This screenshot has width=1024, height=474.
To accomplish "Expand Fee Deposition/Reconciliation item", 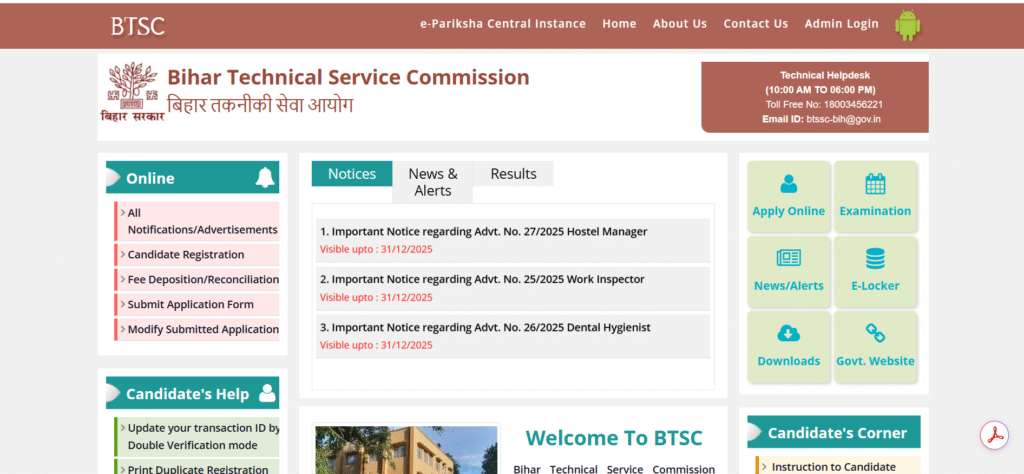I will (x=202, y=280).
